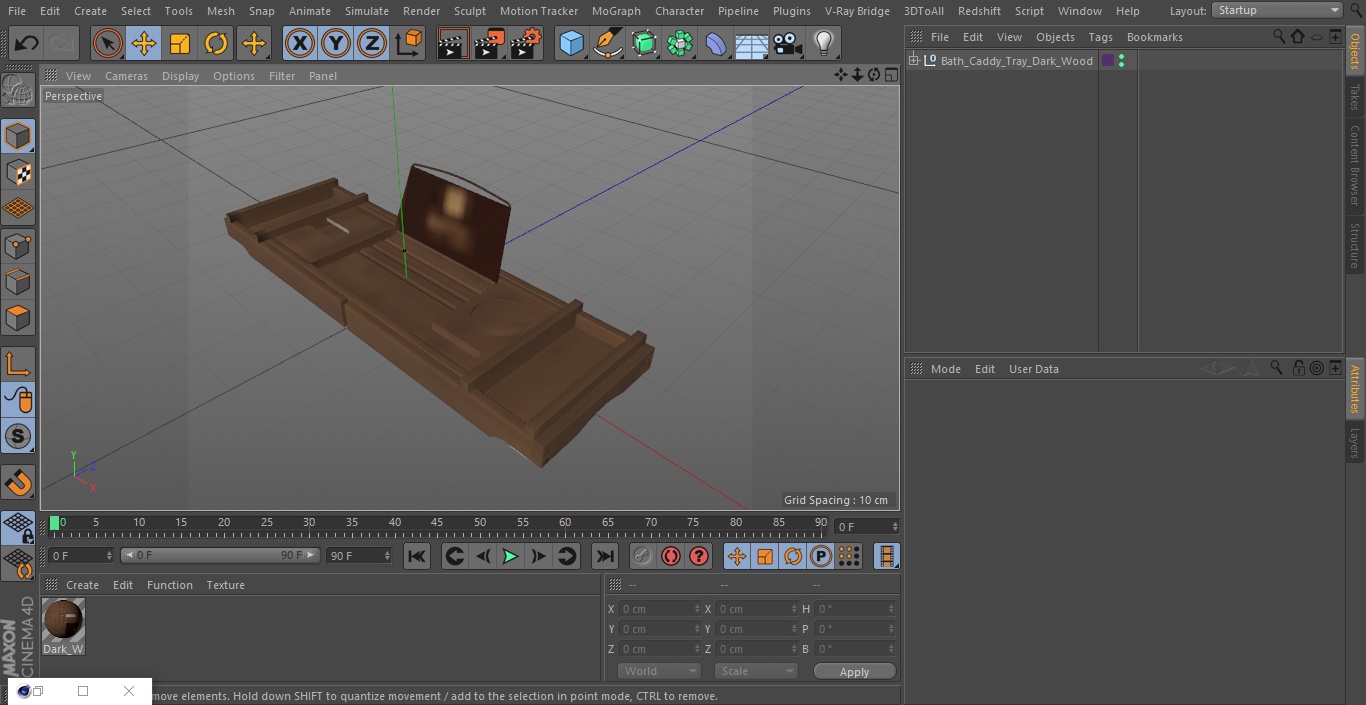Activate the Move tool
This screenshot has width=1366, height=705.
click(144, 44)
